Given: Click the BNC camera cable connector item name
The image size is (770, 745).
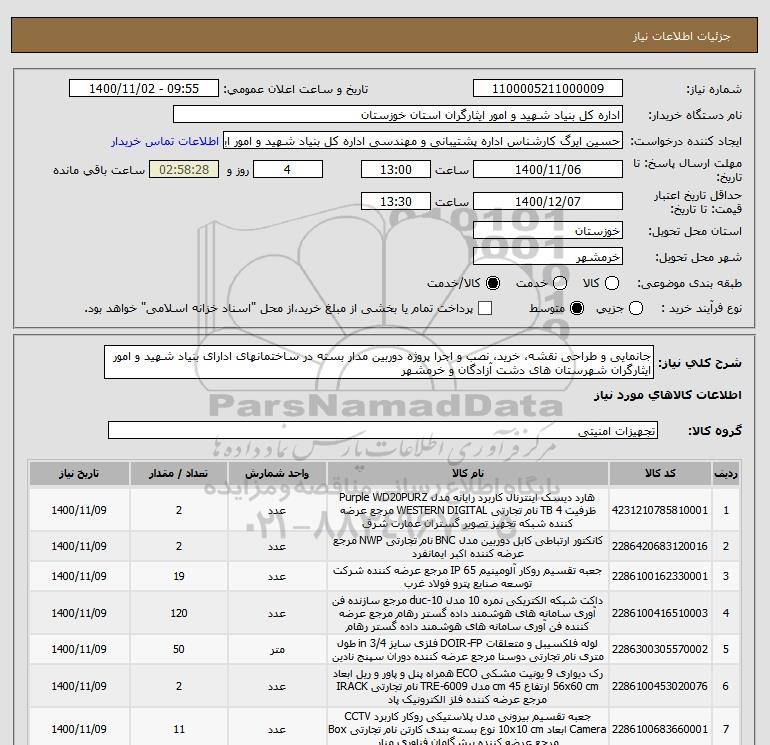Looking at the screenshot, I should point(468,547).
